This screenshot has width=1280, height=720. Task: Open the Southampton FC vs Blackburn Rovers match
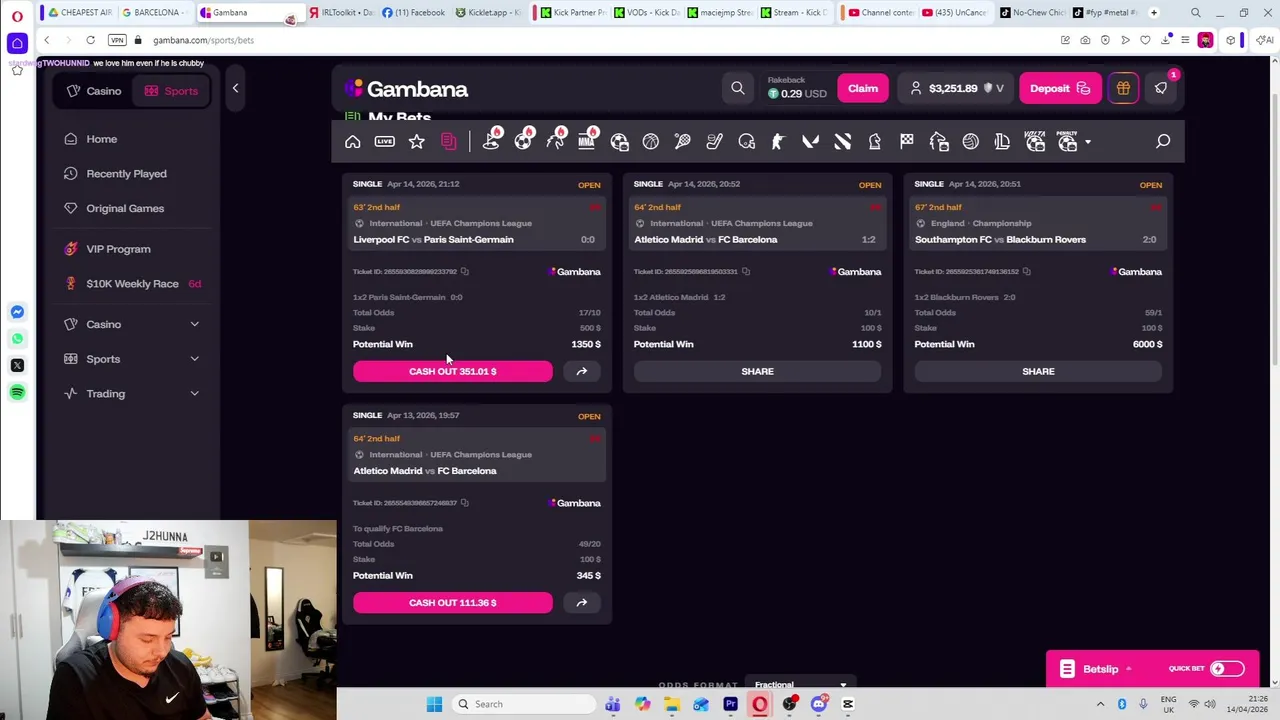point(1000,240)
